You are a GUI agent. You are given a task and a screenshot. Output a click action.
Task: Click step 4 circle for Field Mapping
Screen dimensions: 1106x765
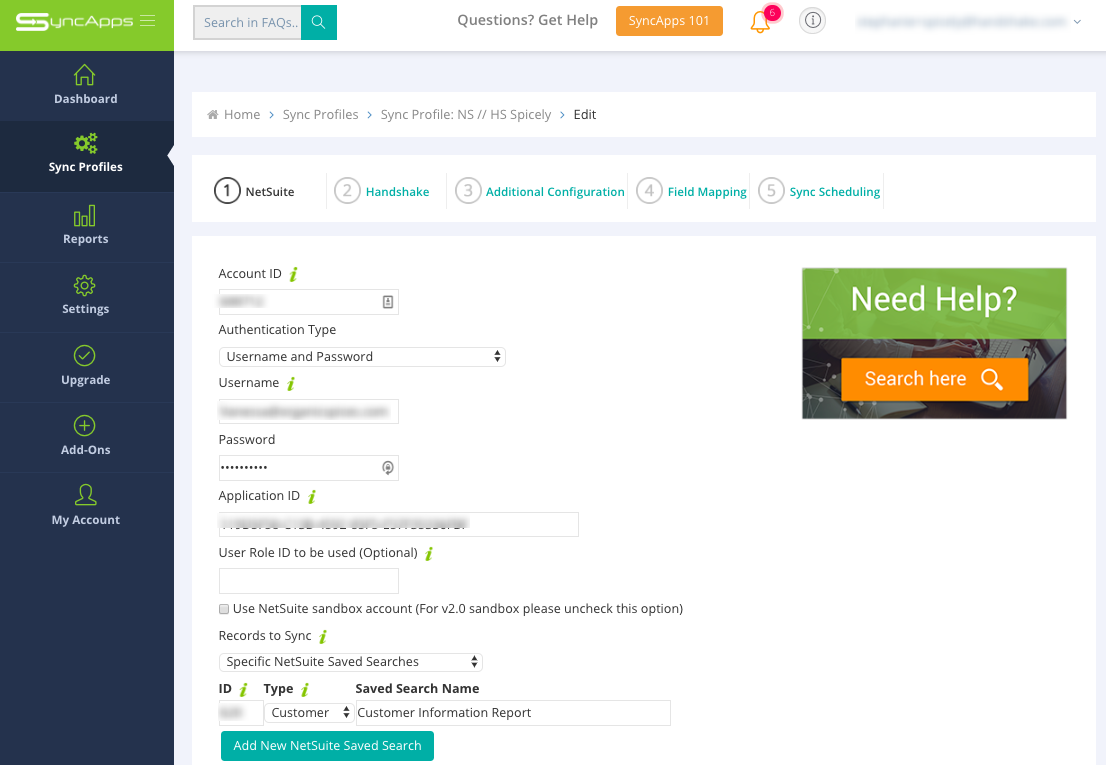pos(649,190)
